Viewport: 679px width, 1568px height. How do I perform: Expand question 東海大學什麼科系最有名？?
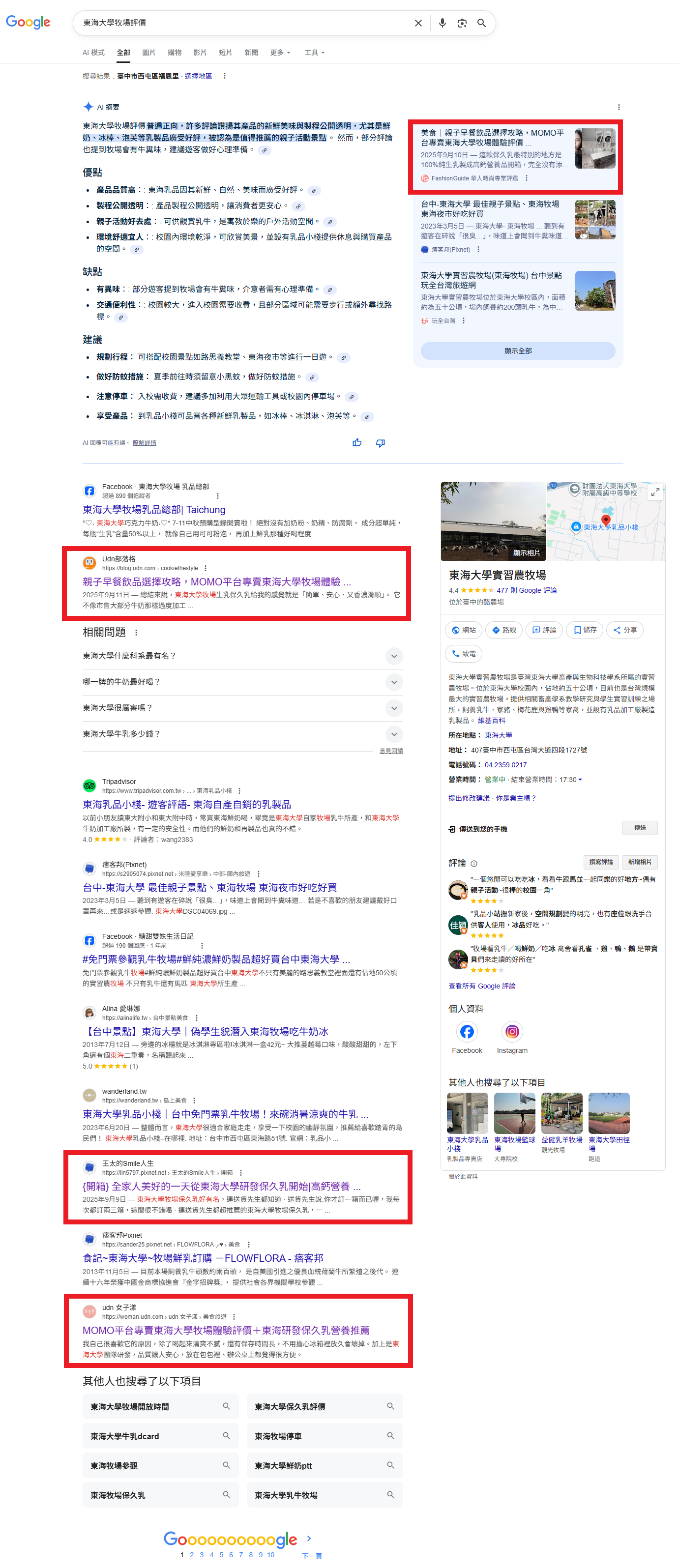coord(394,656)
